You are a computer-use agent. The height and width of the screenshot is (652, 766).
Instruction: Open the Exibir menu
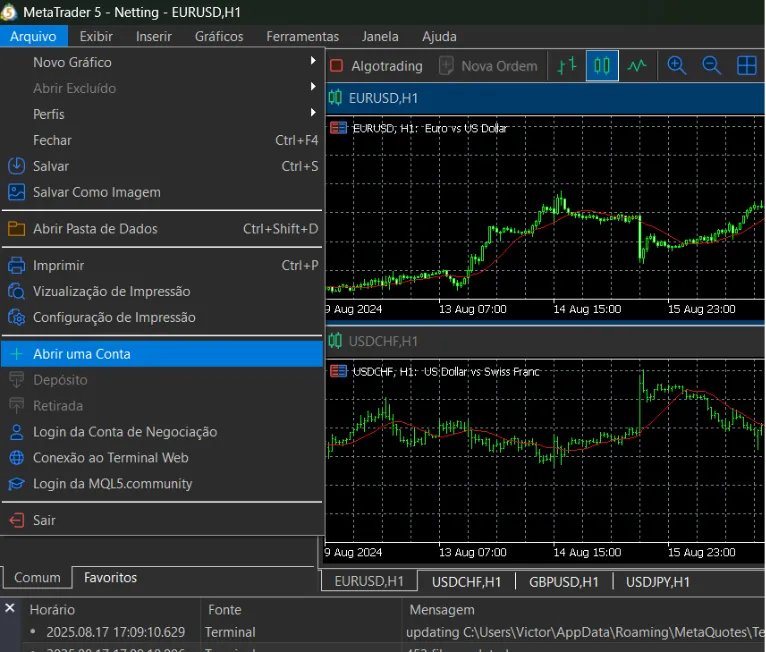point(96,36)
